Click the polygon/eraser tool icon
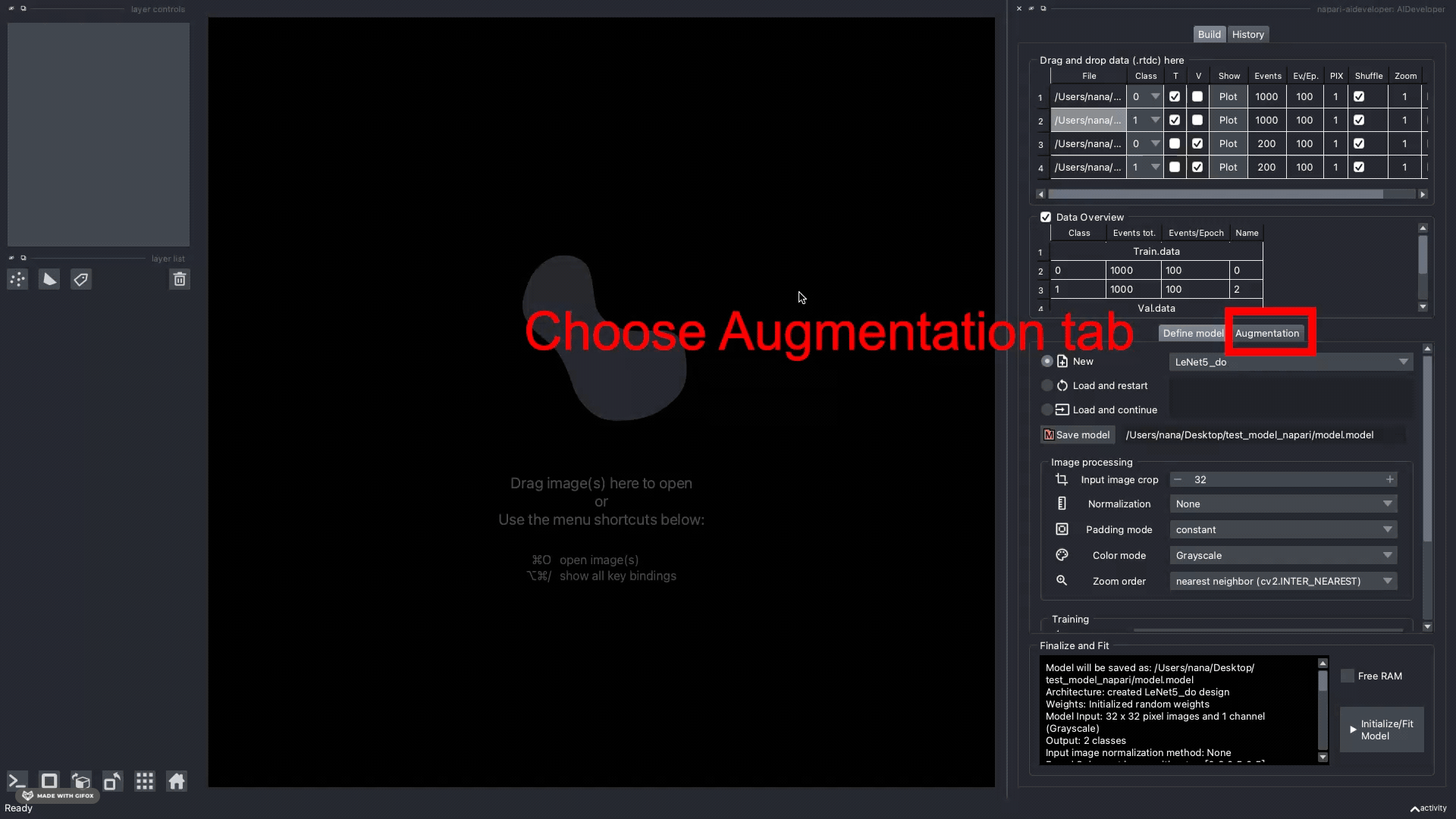 click(x=49, y=279)
